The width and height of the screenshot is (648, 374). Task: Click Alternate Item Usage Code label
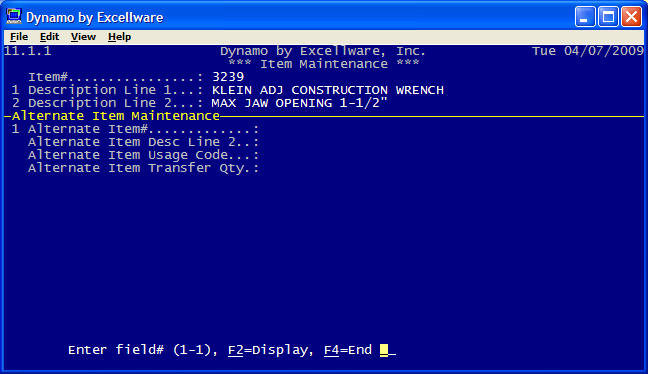coord(143,155)
